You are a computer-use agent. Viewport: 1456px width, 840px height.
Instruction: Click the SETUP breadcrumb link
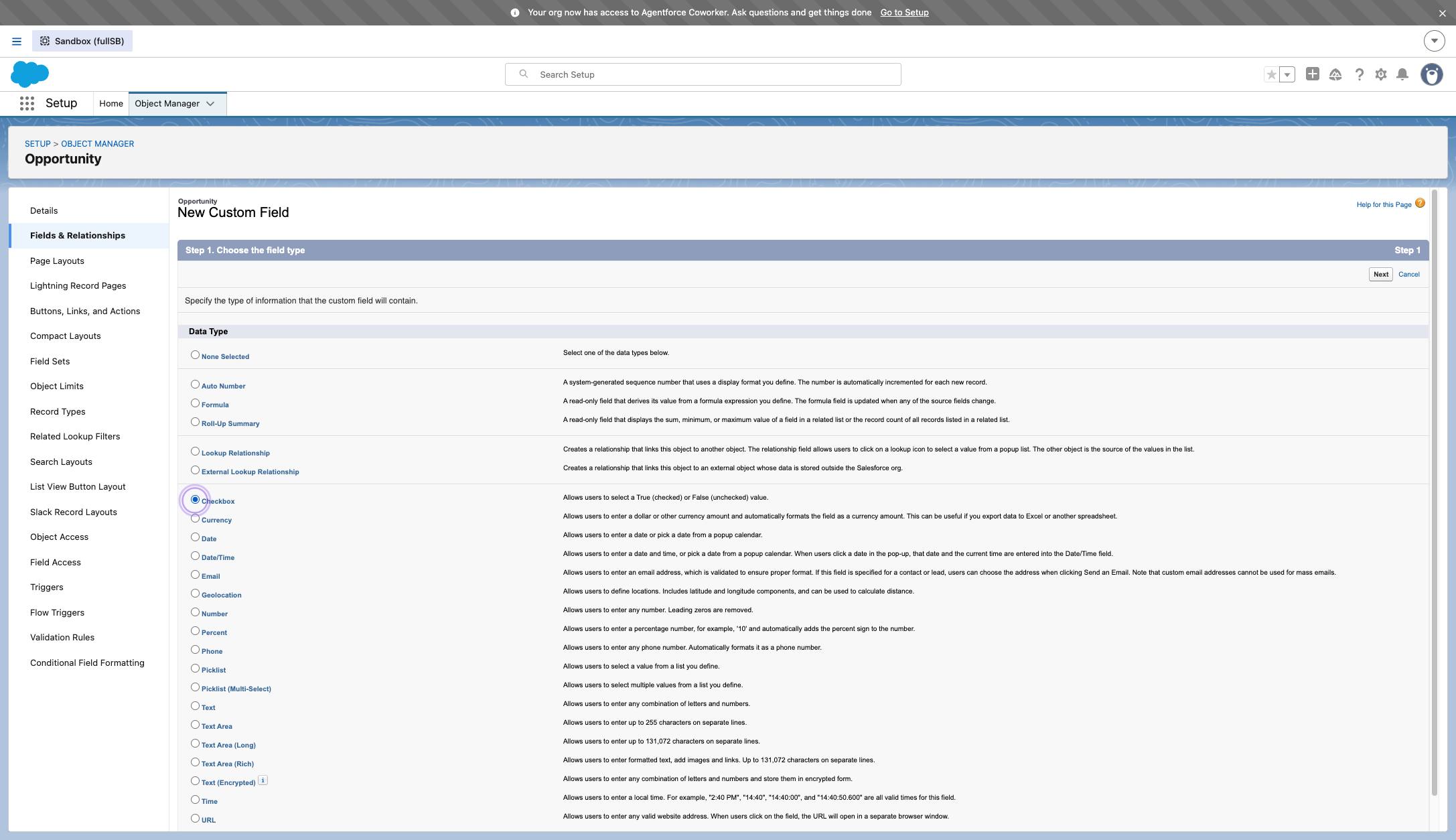pyautogui.click(x=38, y=144)
